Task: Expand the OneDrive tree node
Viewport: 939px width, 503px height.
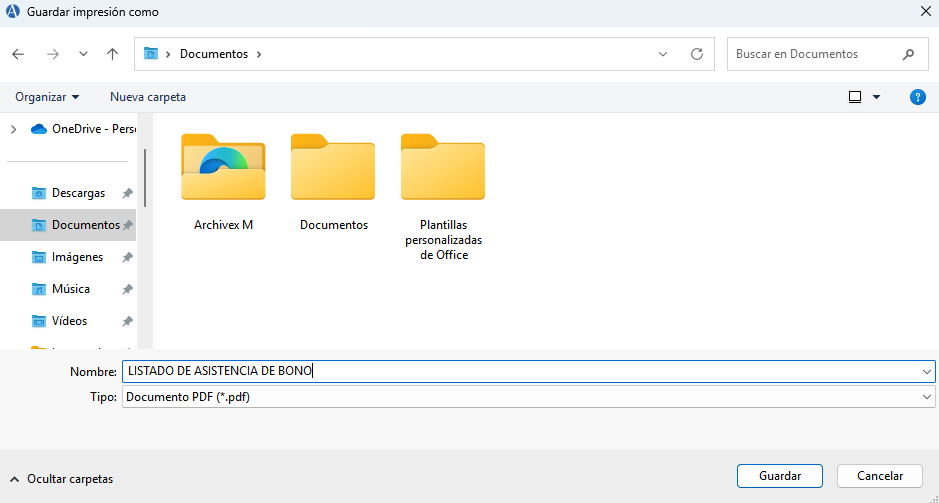Action: 13,129
